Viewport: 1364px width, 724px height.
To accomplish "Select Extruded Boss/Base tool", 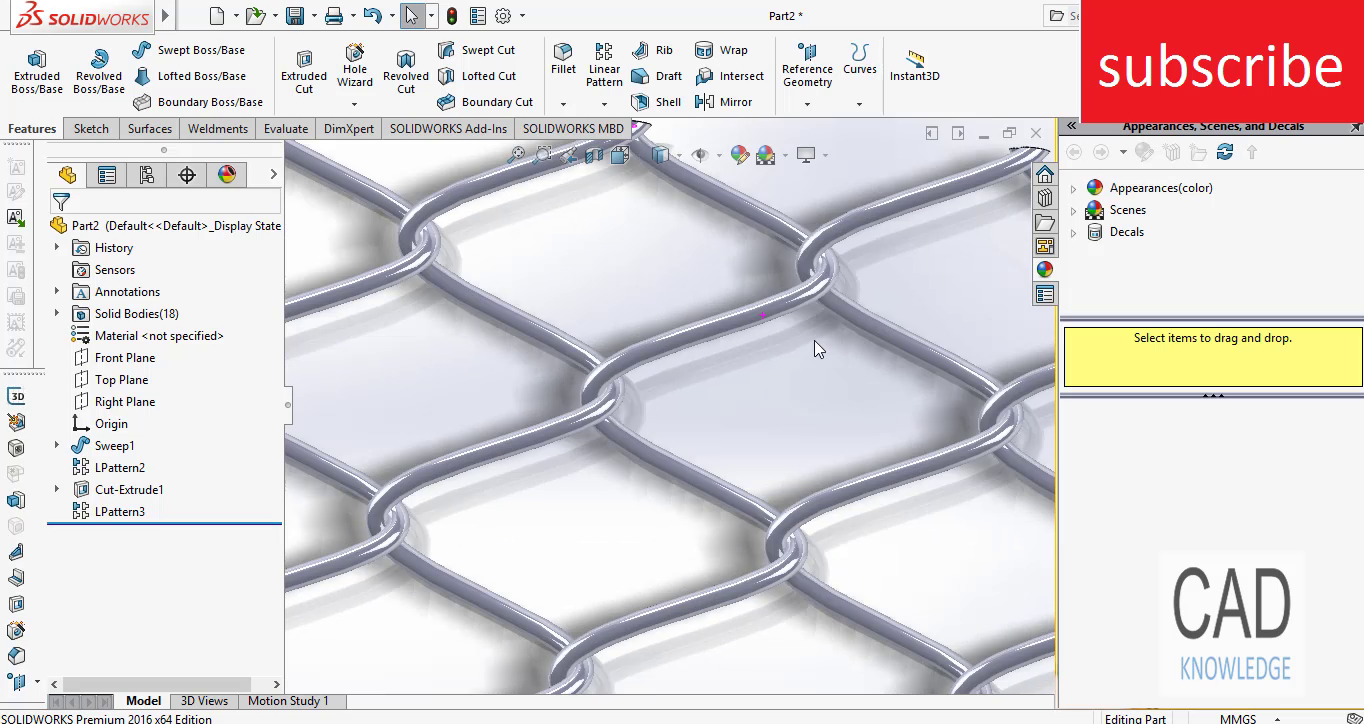I will click(37, 72).
